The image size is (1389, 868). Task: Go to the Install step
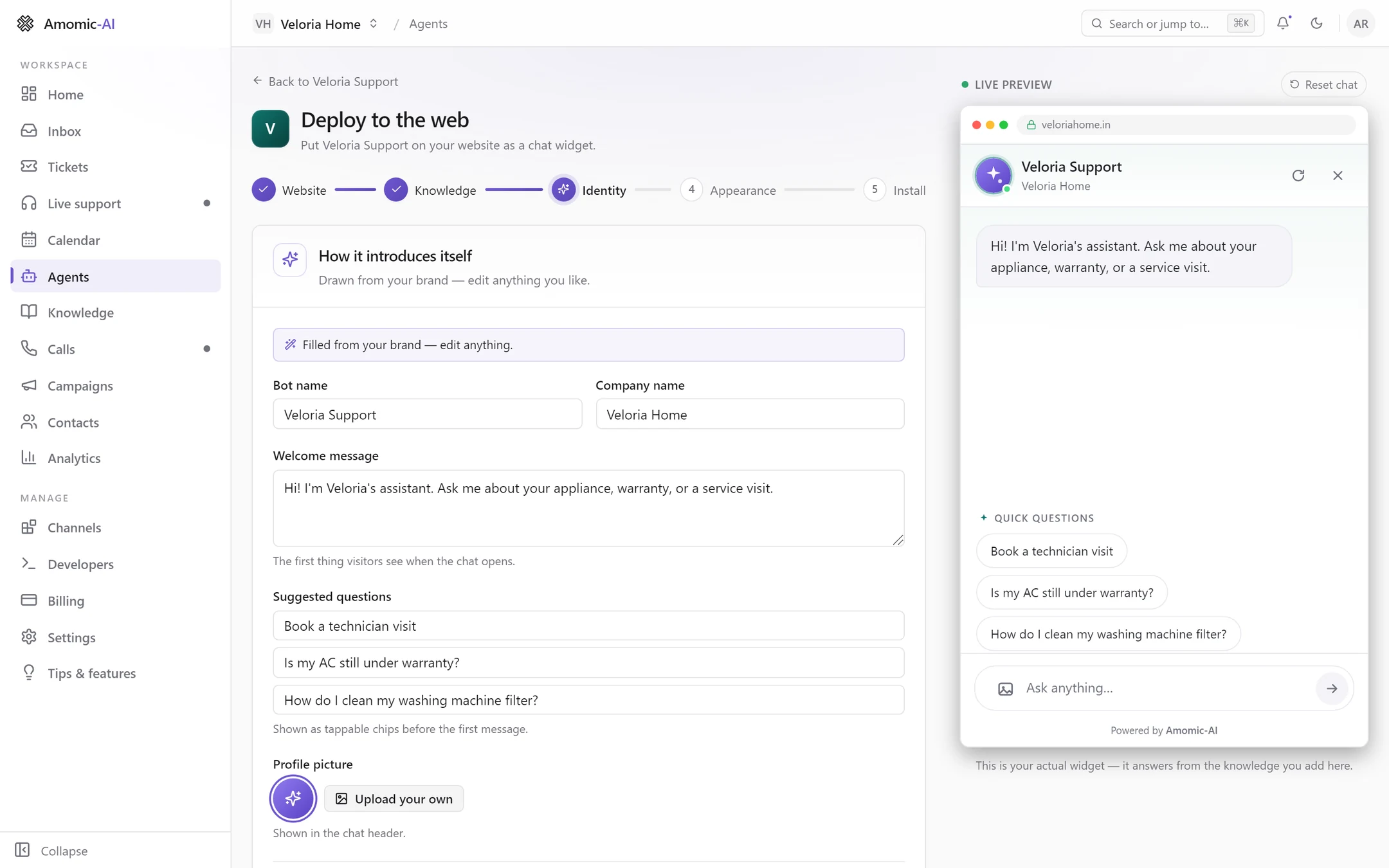[894, 190]
